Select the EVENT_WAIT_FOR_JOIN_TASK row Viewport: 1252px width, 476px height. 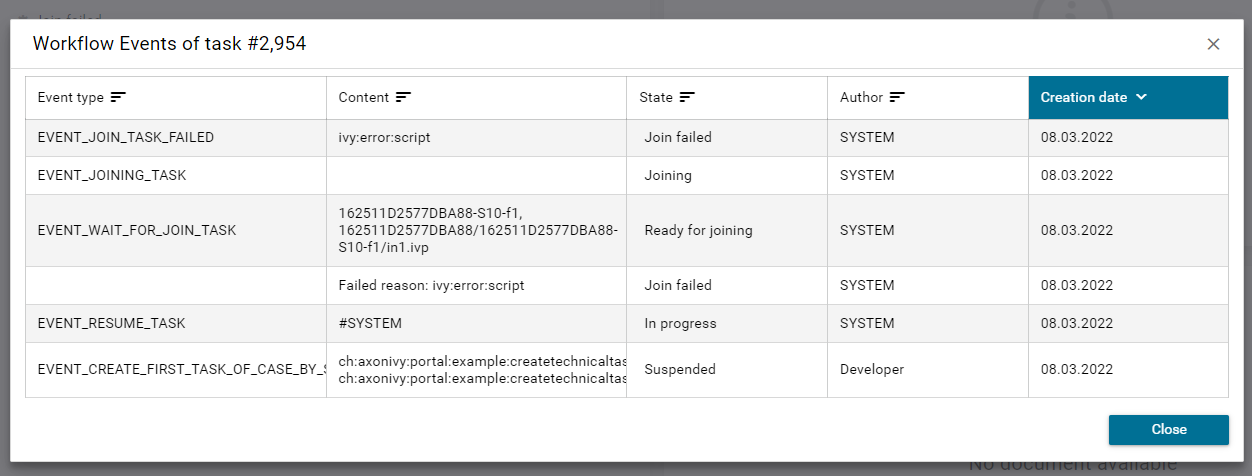[137, 230]
